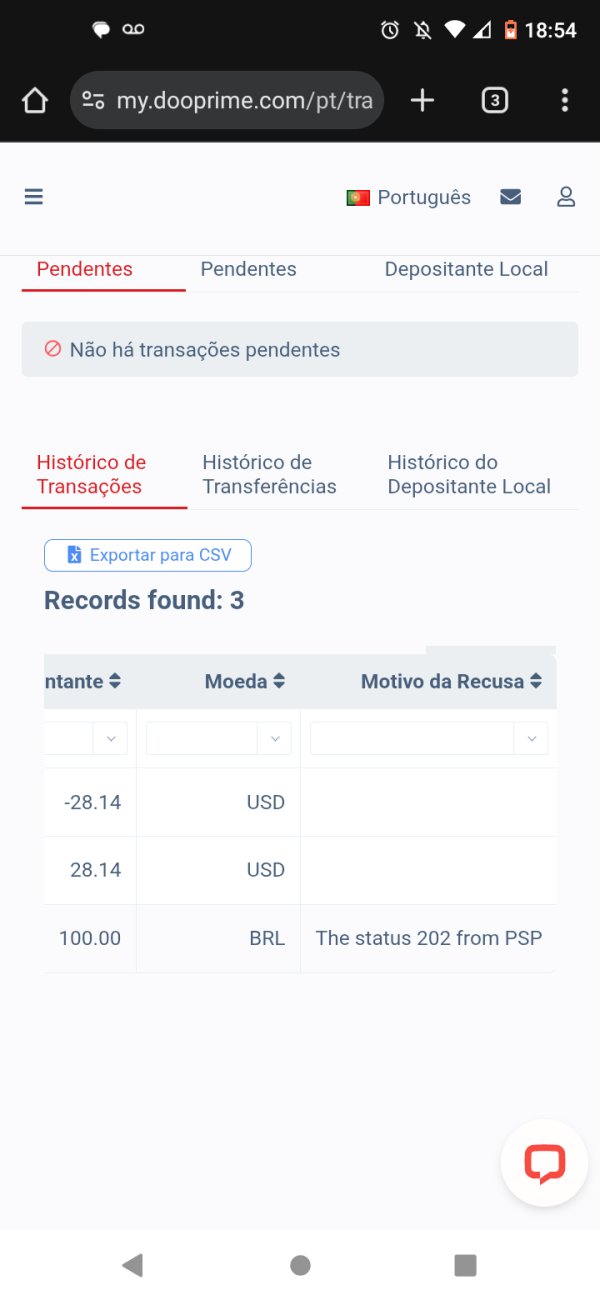Tap the Android back button
Screen dimensions: 600x1300
click(x=132, y=1265)
